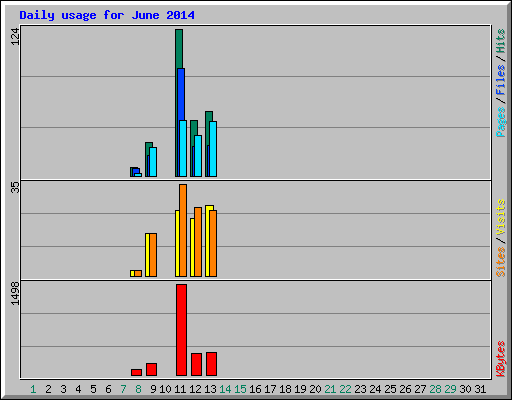Click the Hits legend label
512x400 pixels.
pos(501,41)
